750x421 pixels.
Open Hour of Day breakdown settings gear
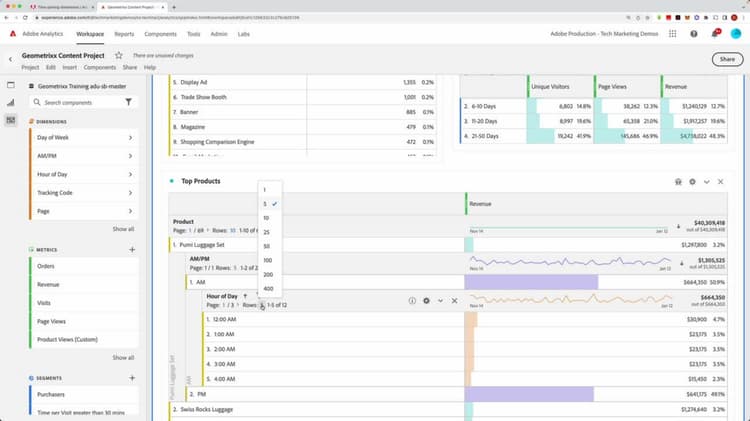[426, 301]
